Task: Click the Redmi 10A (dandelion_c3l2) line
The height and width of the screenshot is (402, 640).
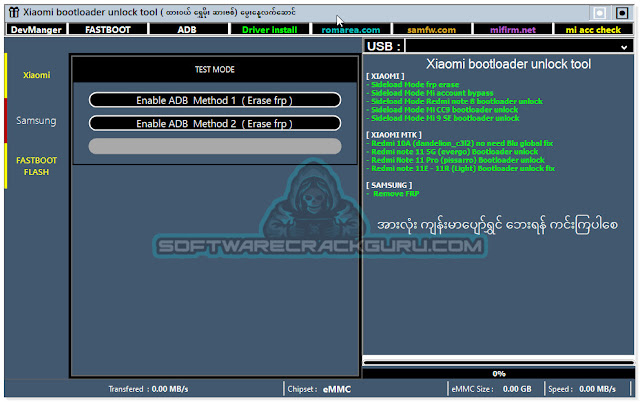Action: 460,143
